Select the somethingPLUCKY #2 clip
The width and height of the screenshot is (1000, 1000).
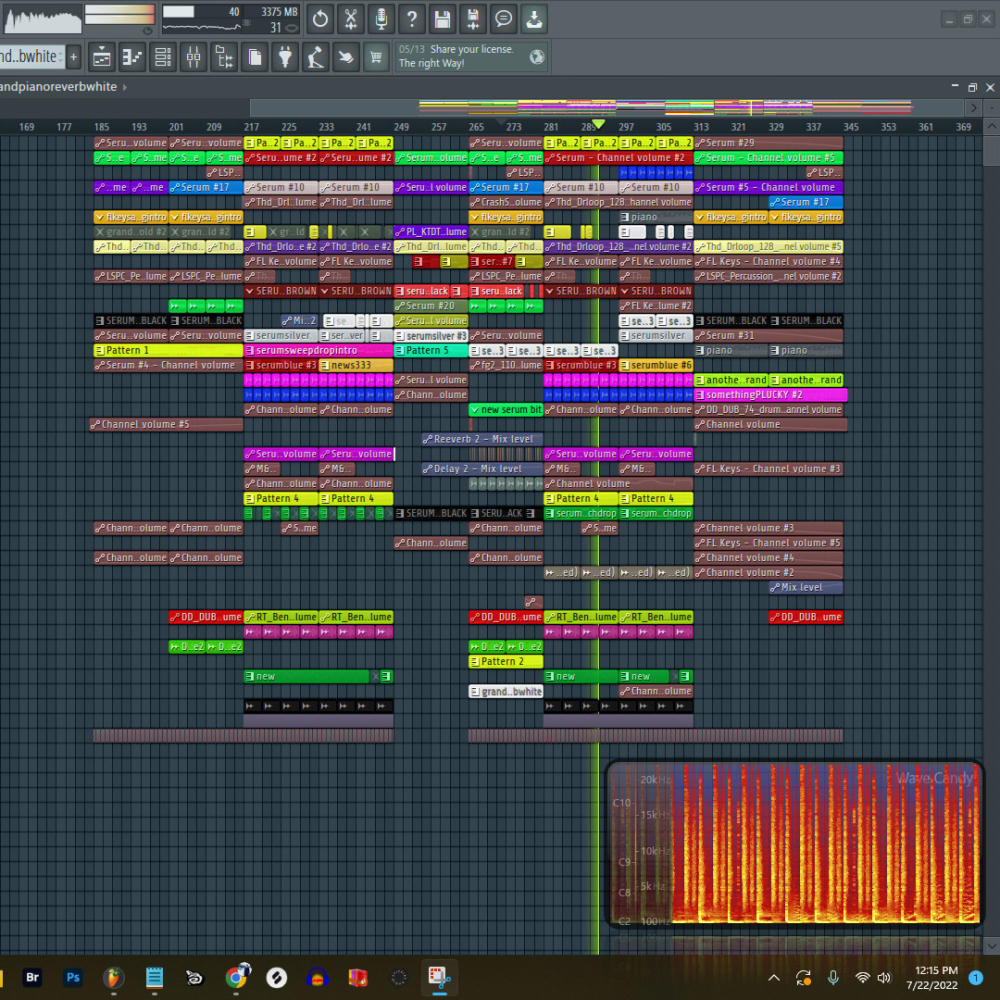click(770, 395)
